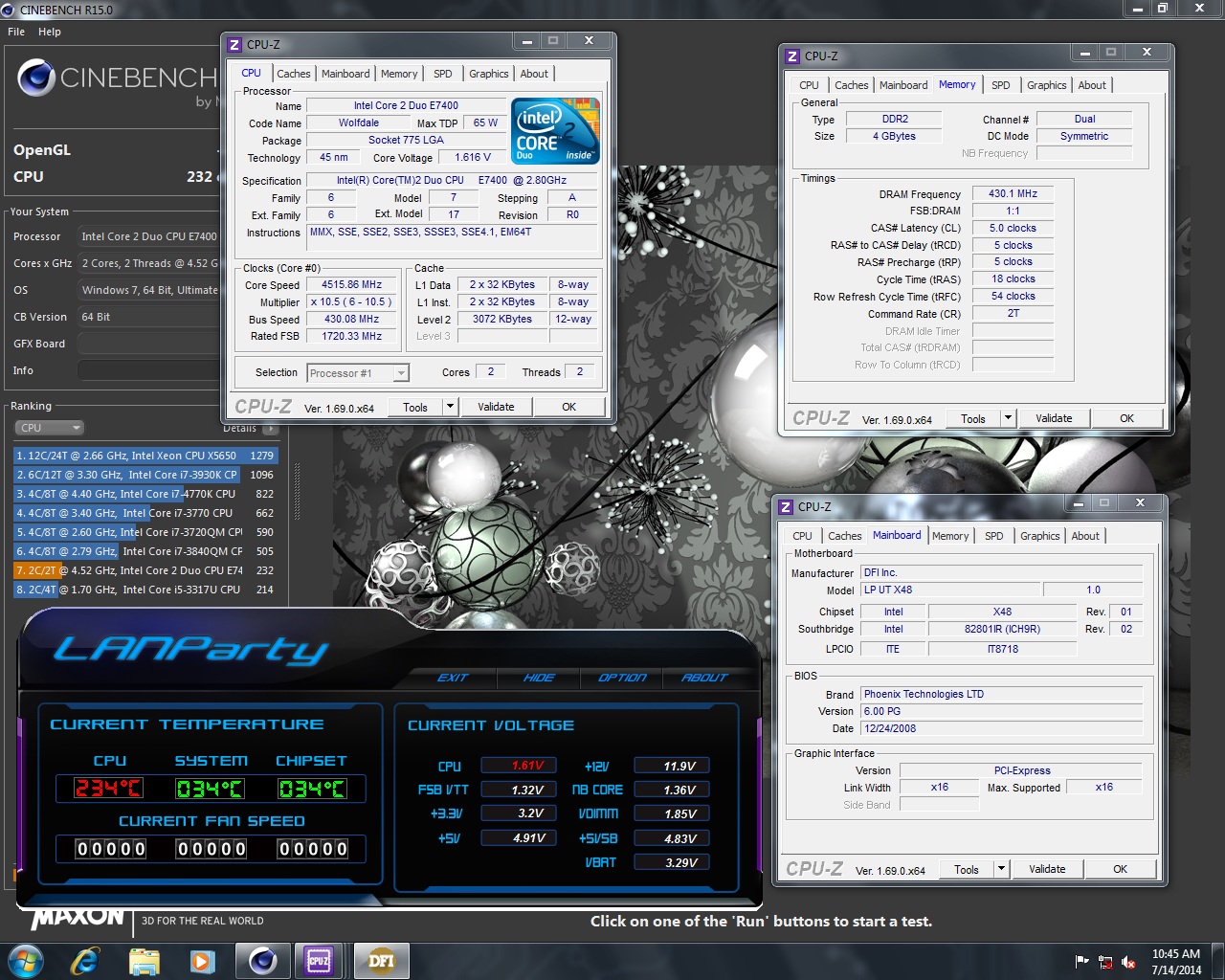Image resolution: width=1225 pixels, height=980 pixels.
Task: Click the CPU-Z taskbar icon
Action: (319, 961)
